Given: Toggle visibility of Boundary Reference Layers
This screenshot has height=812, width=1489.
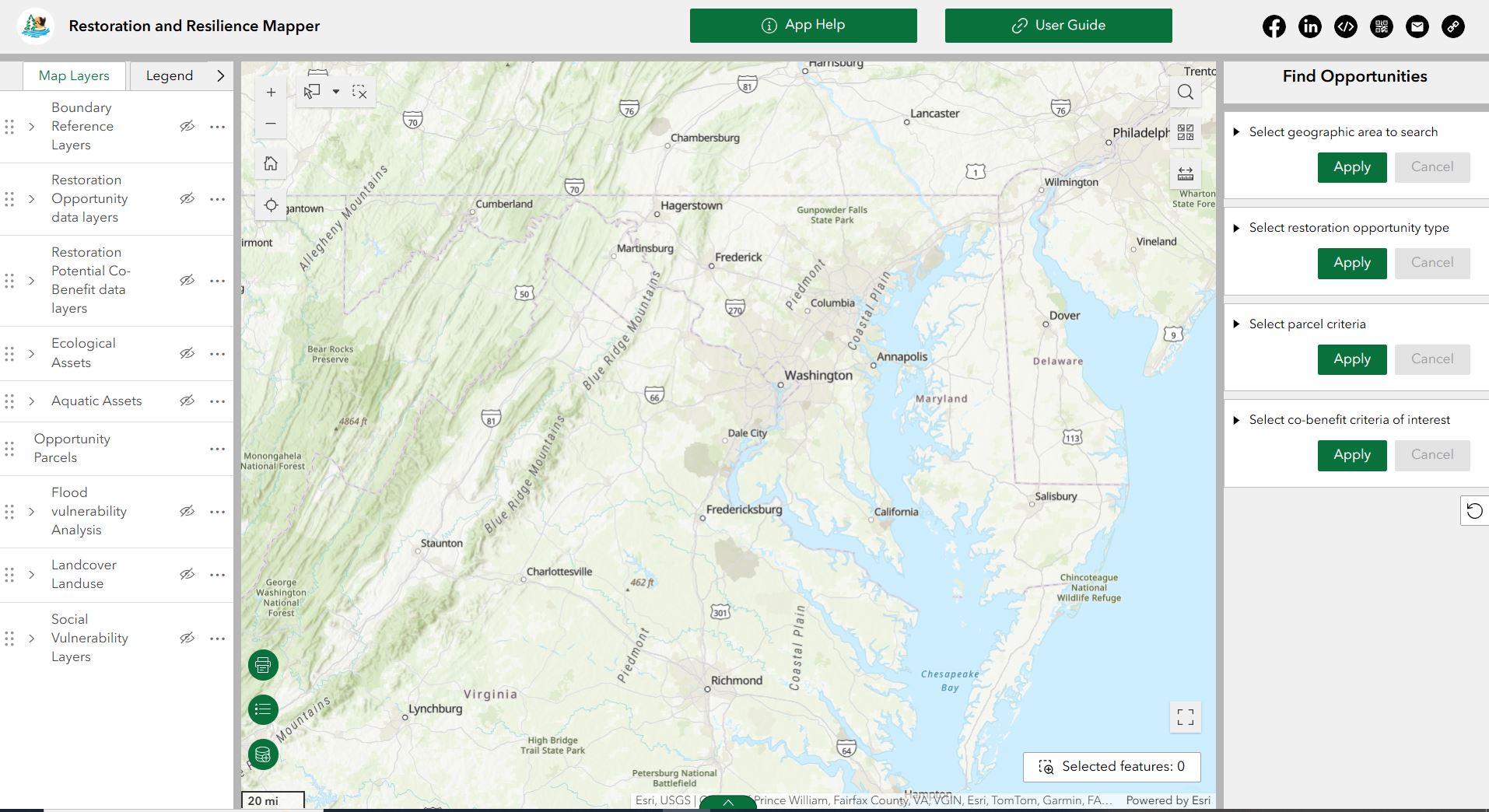Looking at the screenshot, I should click(x=187, y=127).
